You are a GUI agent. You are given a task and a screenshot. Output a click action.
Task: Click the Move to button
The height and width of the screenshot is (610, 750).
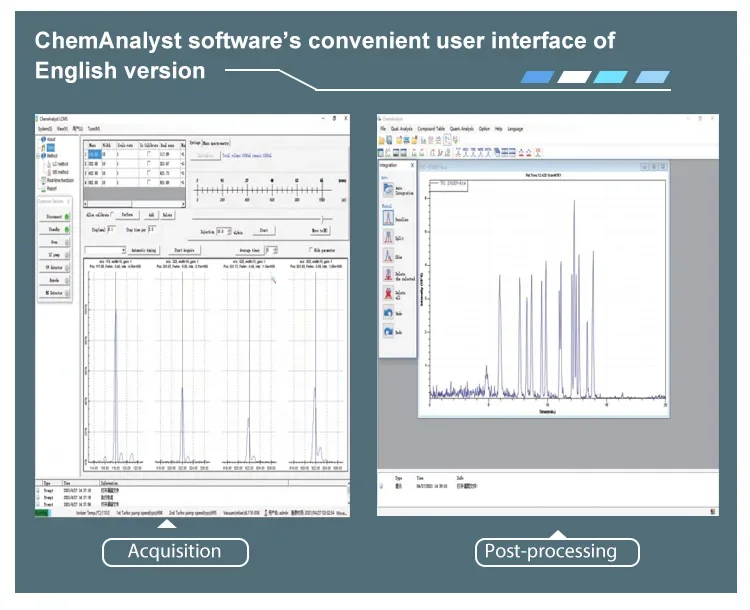tap(320, 231)
